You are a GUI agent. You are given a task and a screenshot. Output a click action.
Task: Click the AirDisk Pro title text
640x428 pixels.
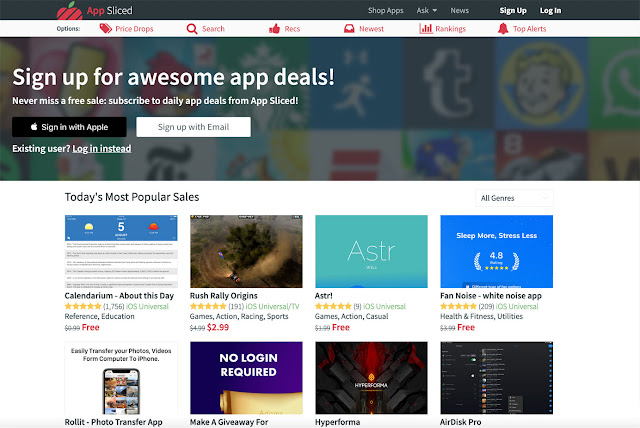[x=461, y=422]
